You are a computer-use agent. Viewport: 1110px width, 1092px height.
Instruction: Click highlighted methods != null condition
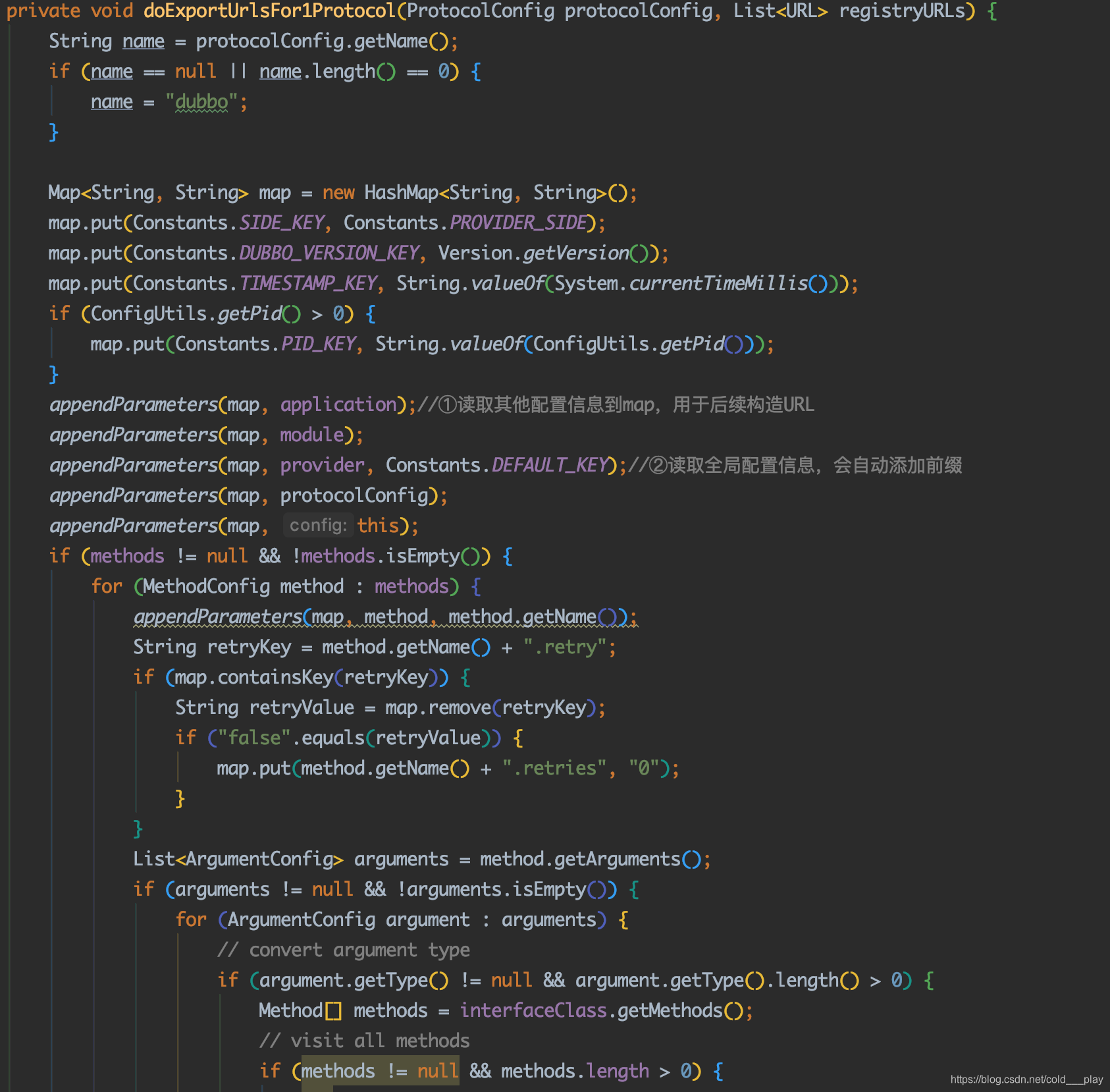(380, 1072)
